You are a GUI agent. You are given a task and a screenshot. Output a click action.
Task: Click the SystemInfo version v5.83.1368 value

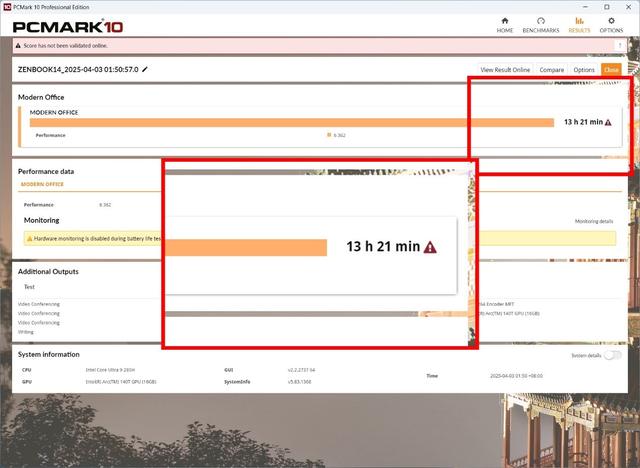point(299,382)
